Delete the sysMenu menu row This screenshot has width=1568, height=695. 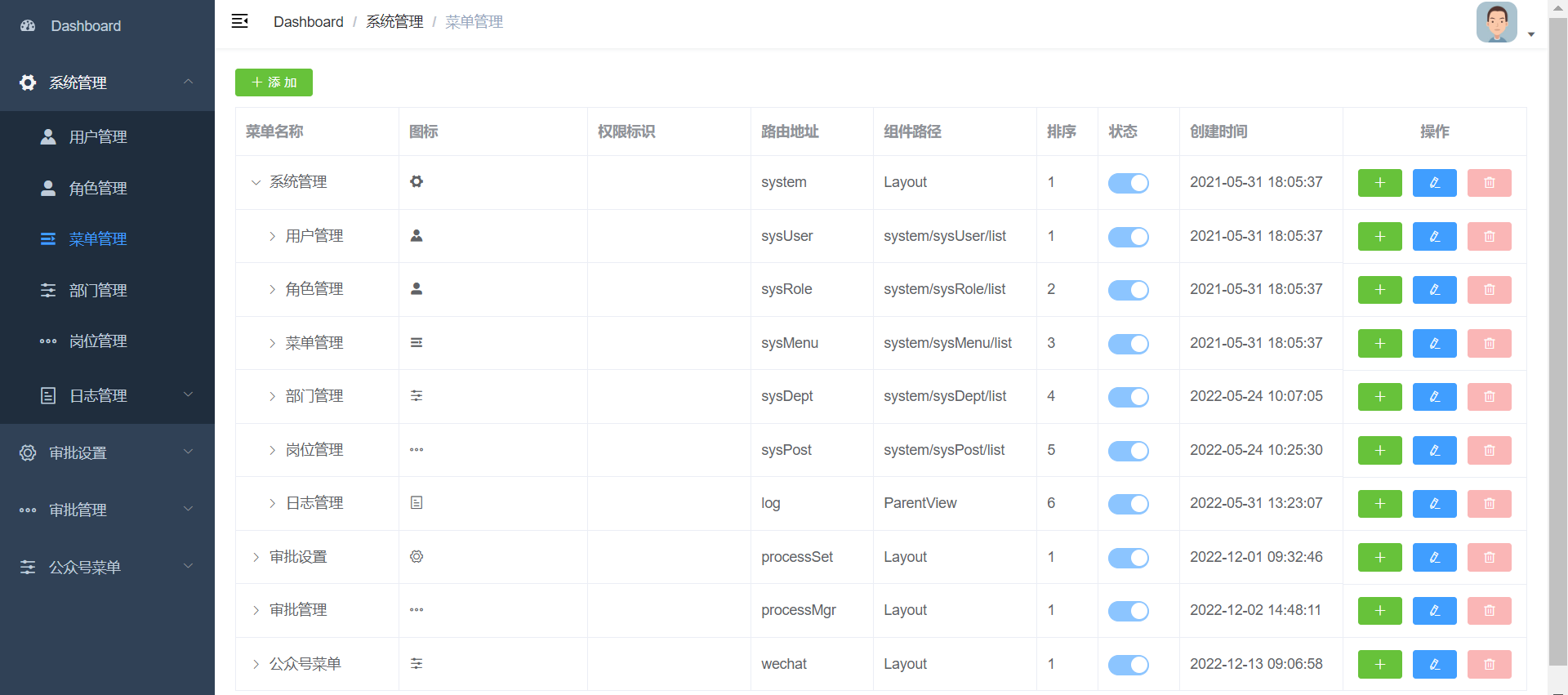click(1490, 344)
